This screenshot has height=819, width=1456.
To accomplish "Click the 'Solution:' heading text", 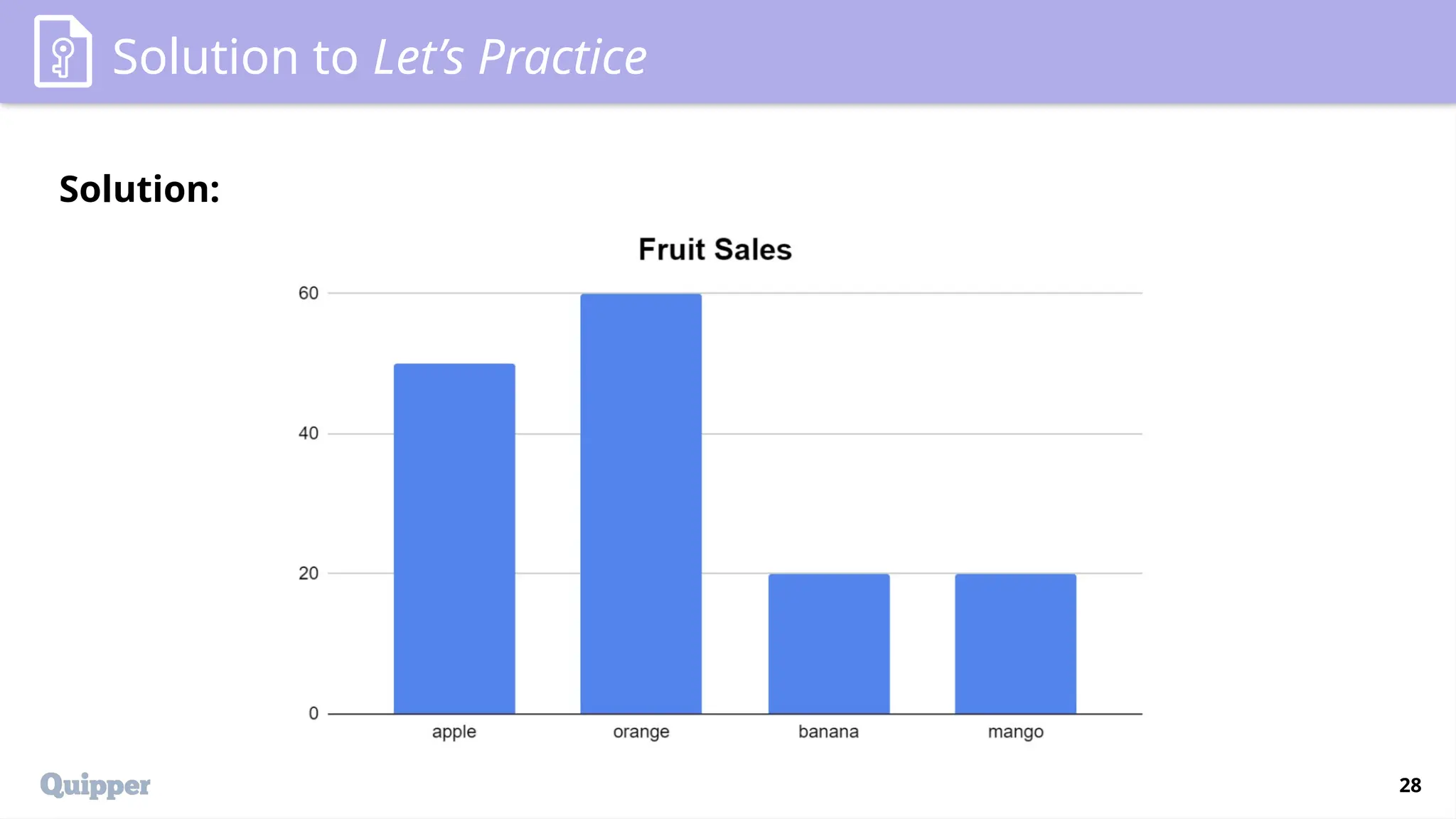I will [x=139, y=189].
